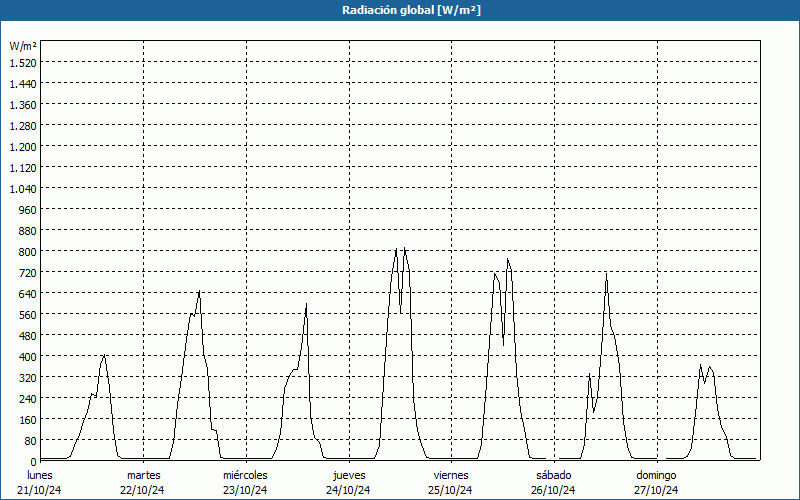Click the 960 y-axis value
This screenshot has width=800, height=500.
tap(28, 210)
